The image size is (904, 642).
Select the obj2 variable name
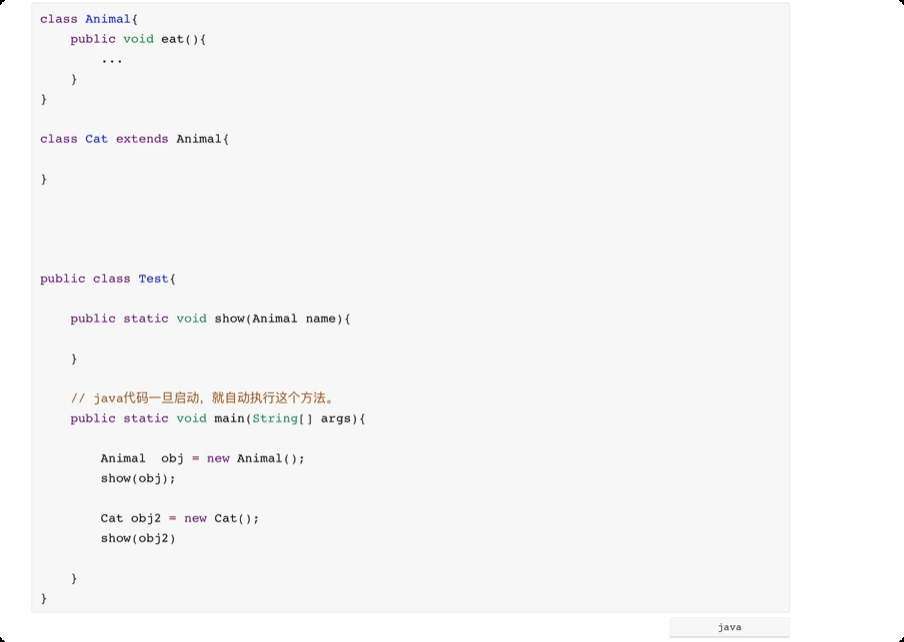coord(149,518)
